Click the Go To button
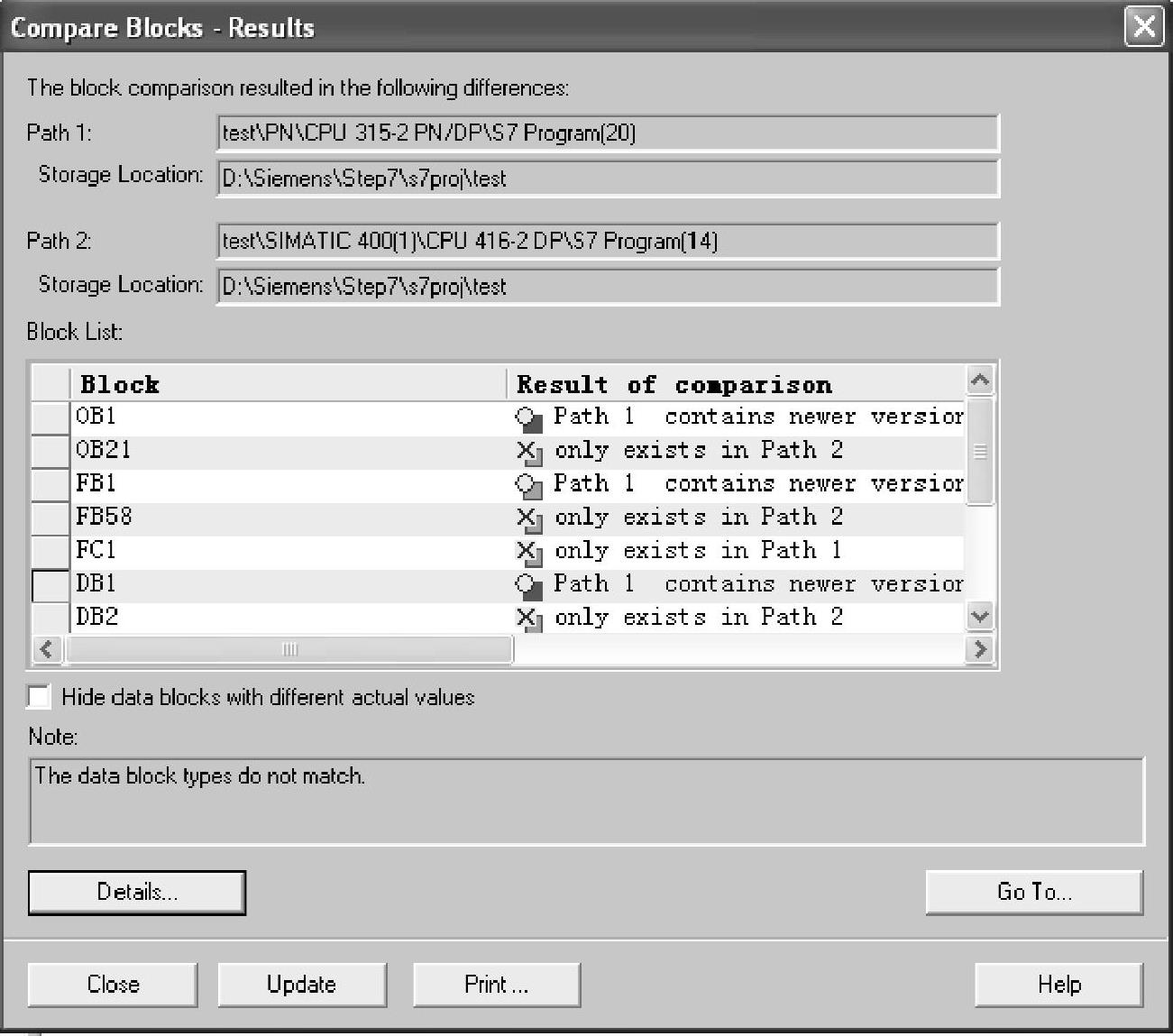Viewport: 1173px width, 1036px height. (x=1034, y=893)
